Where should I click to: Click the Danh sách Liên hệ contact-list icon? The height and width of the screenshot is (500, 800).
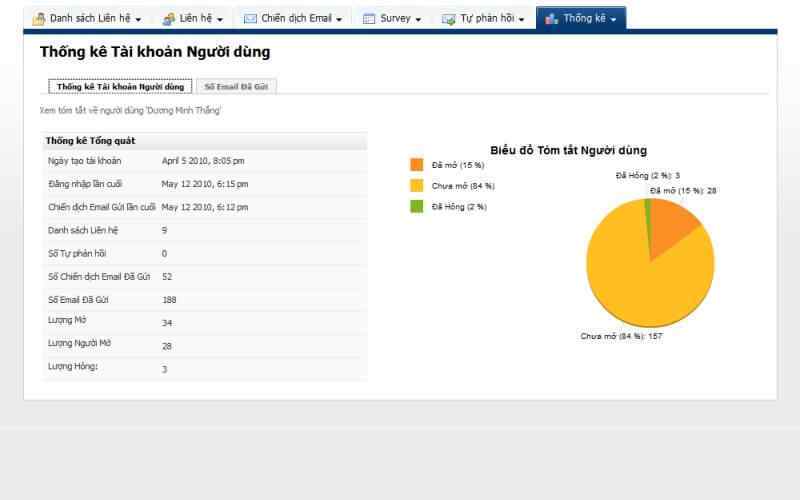pos(39,19)
